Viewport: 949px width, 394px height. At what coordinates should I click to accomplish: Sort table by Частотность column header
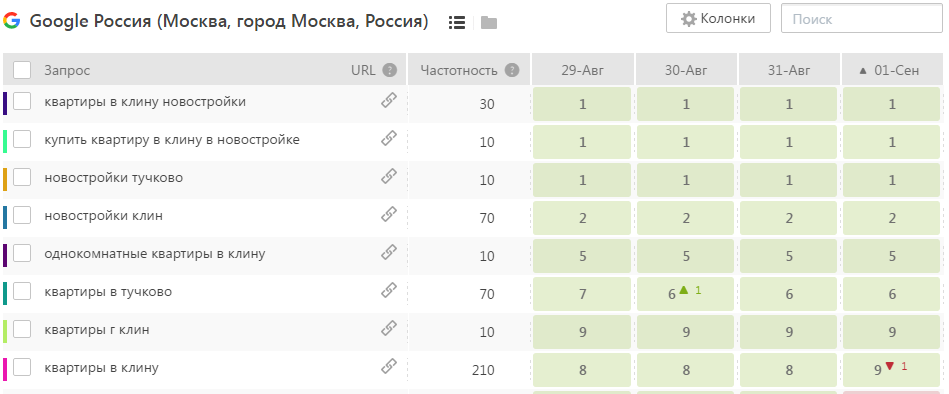tap(459, 70)
